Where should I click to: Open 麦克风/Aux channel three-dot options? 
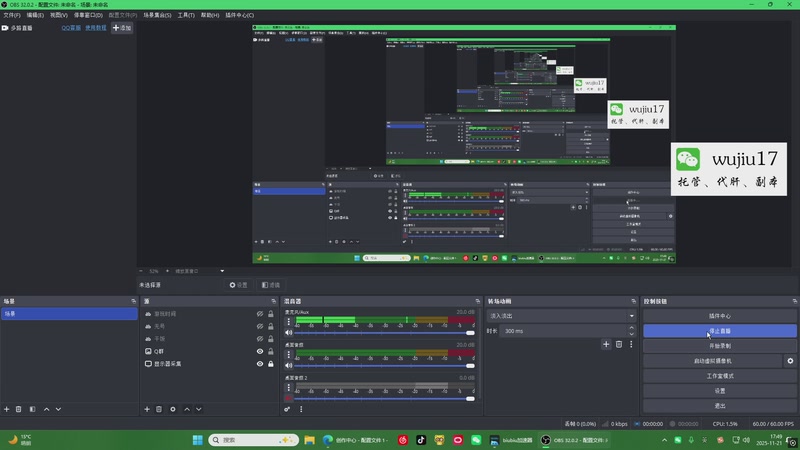coord(289,321)
